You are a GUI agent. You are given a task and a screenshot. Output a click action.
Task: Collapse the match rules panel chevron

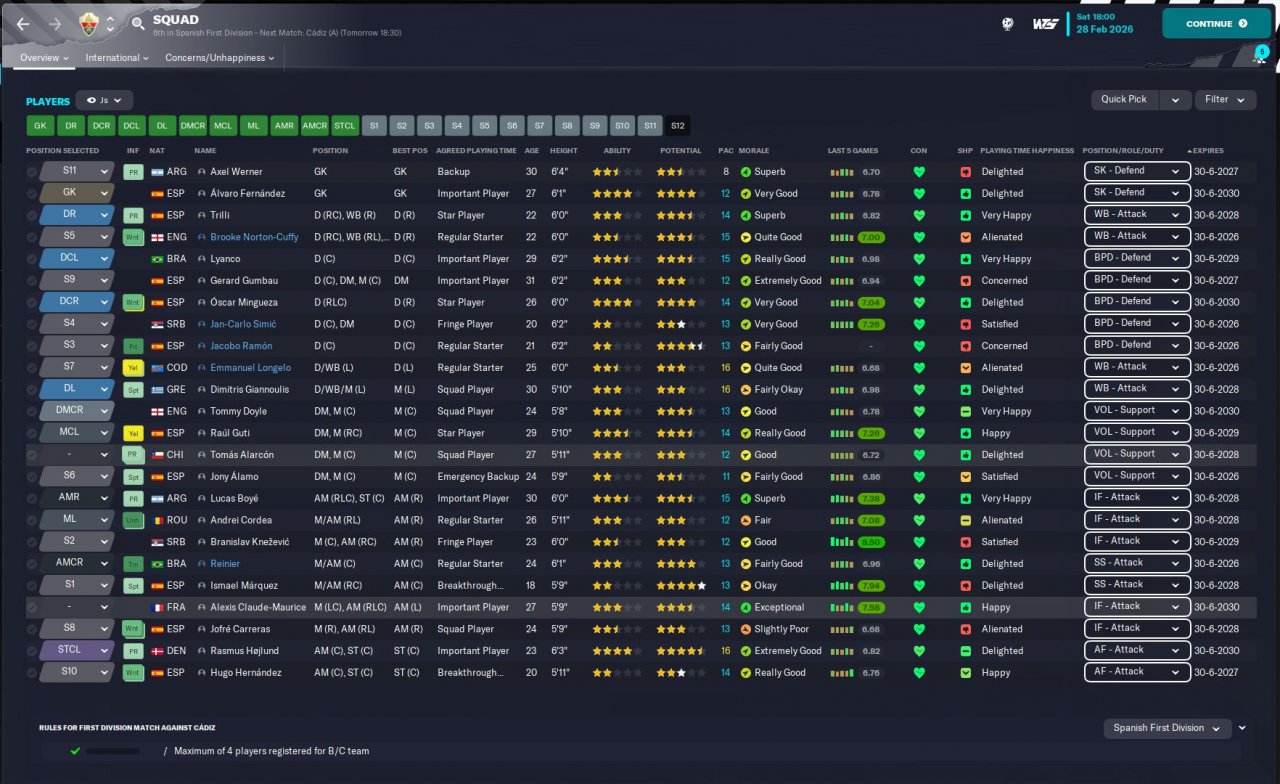1242,728
